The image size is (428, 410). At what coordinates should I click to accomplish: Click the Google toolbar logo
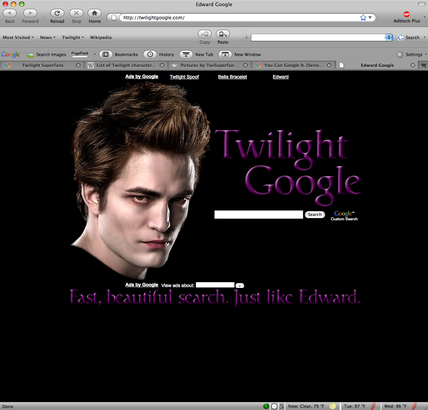pos(10,54)
